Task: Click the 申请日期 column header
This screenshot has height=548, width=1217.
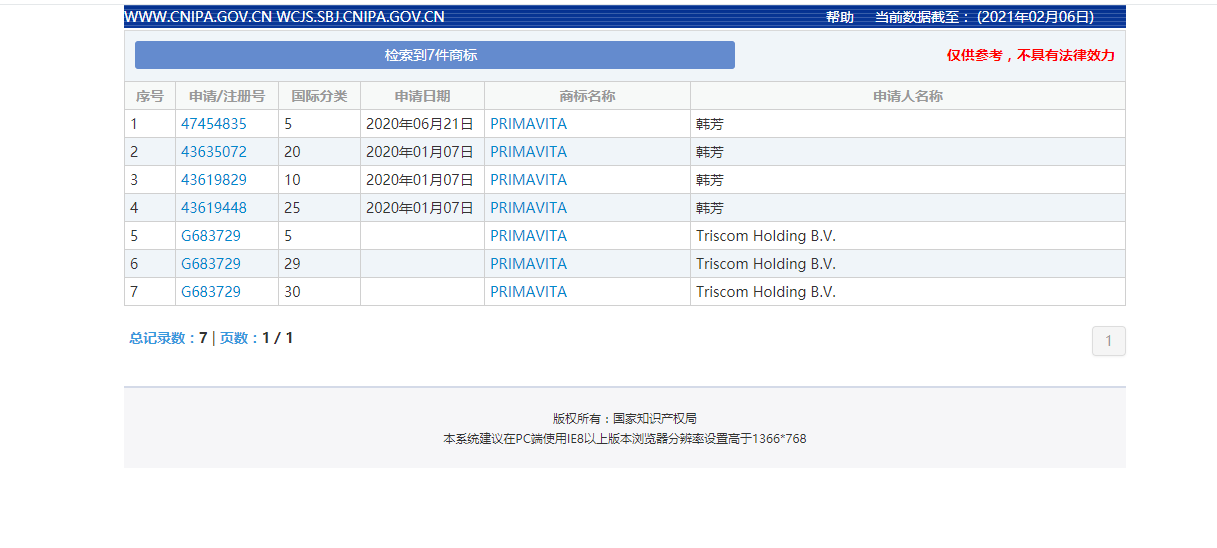Action: coord(422,96)
